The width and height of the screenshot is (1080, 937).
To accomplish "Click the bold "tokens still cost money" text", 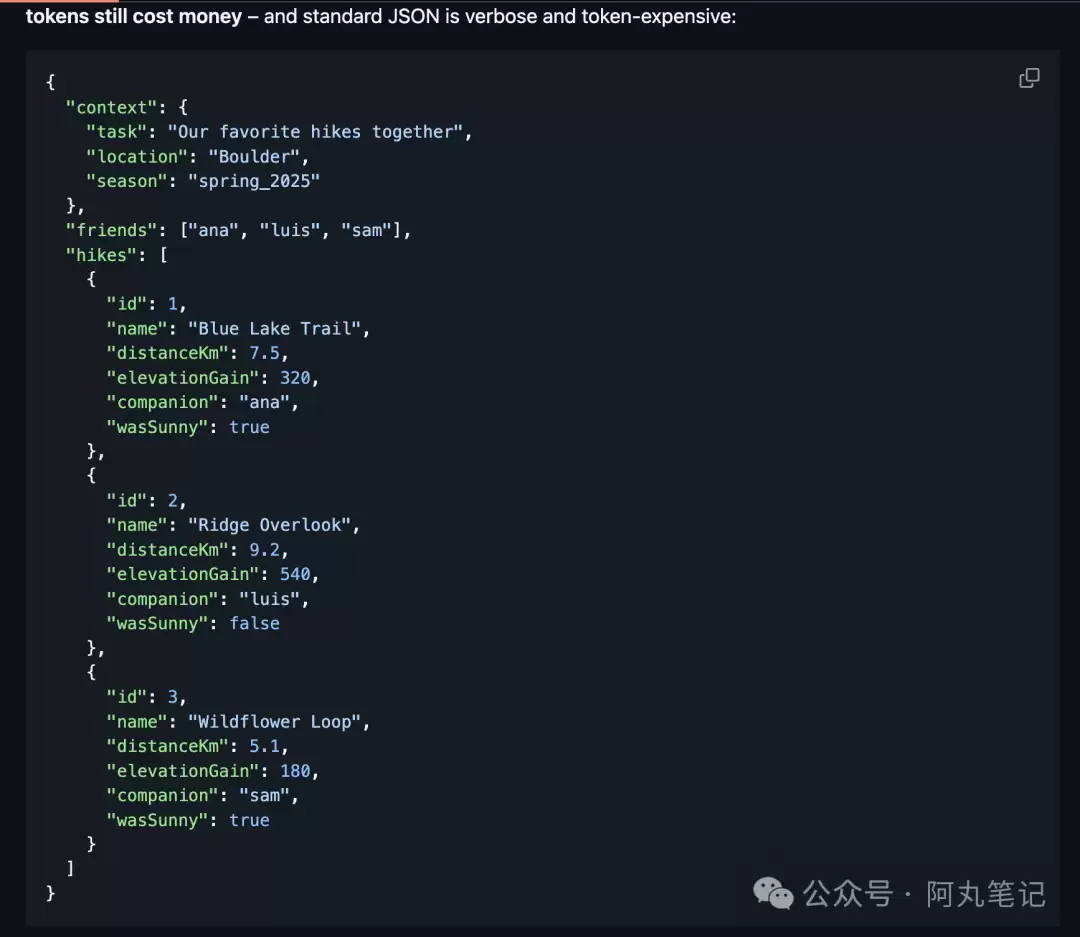I will click(x=134, y=17).
